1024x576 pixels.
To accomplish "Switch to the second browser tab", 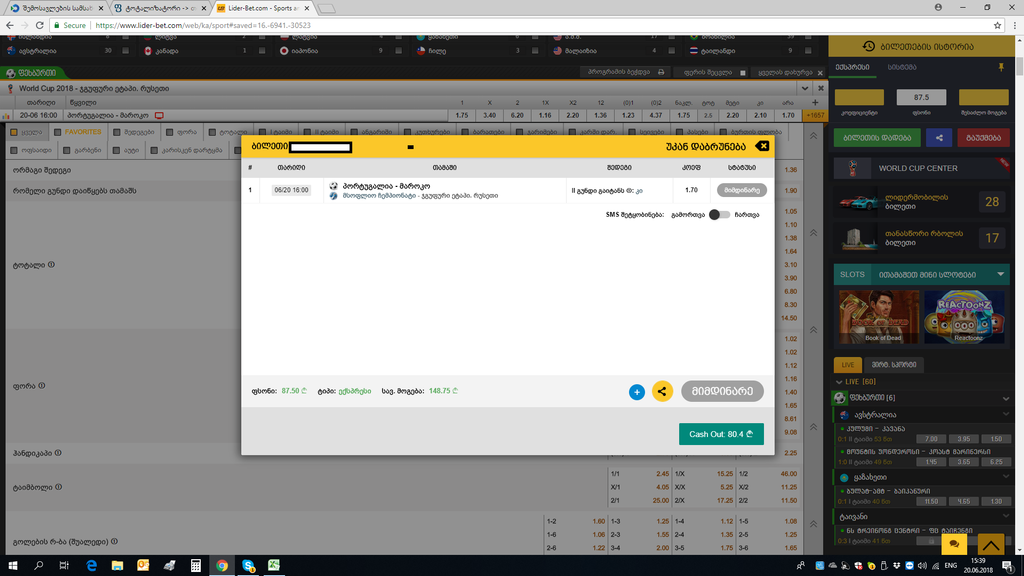I will [159, 8].
